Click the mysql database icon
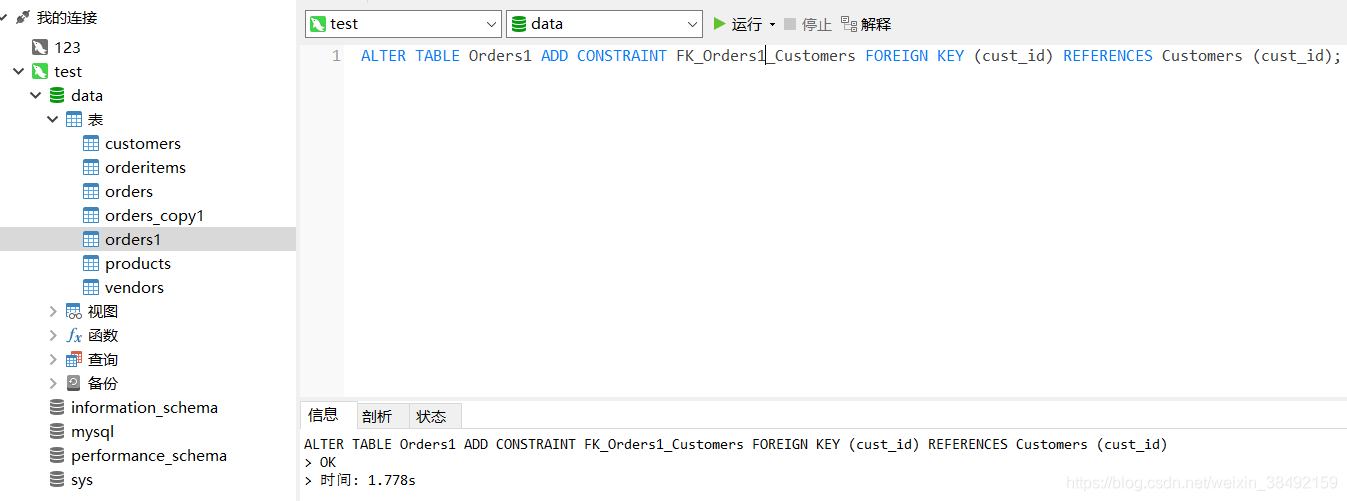 pos(57,431)
